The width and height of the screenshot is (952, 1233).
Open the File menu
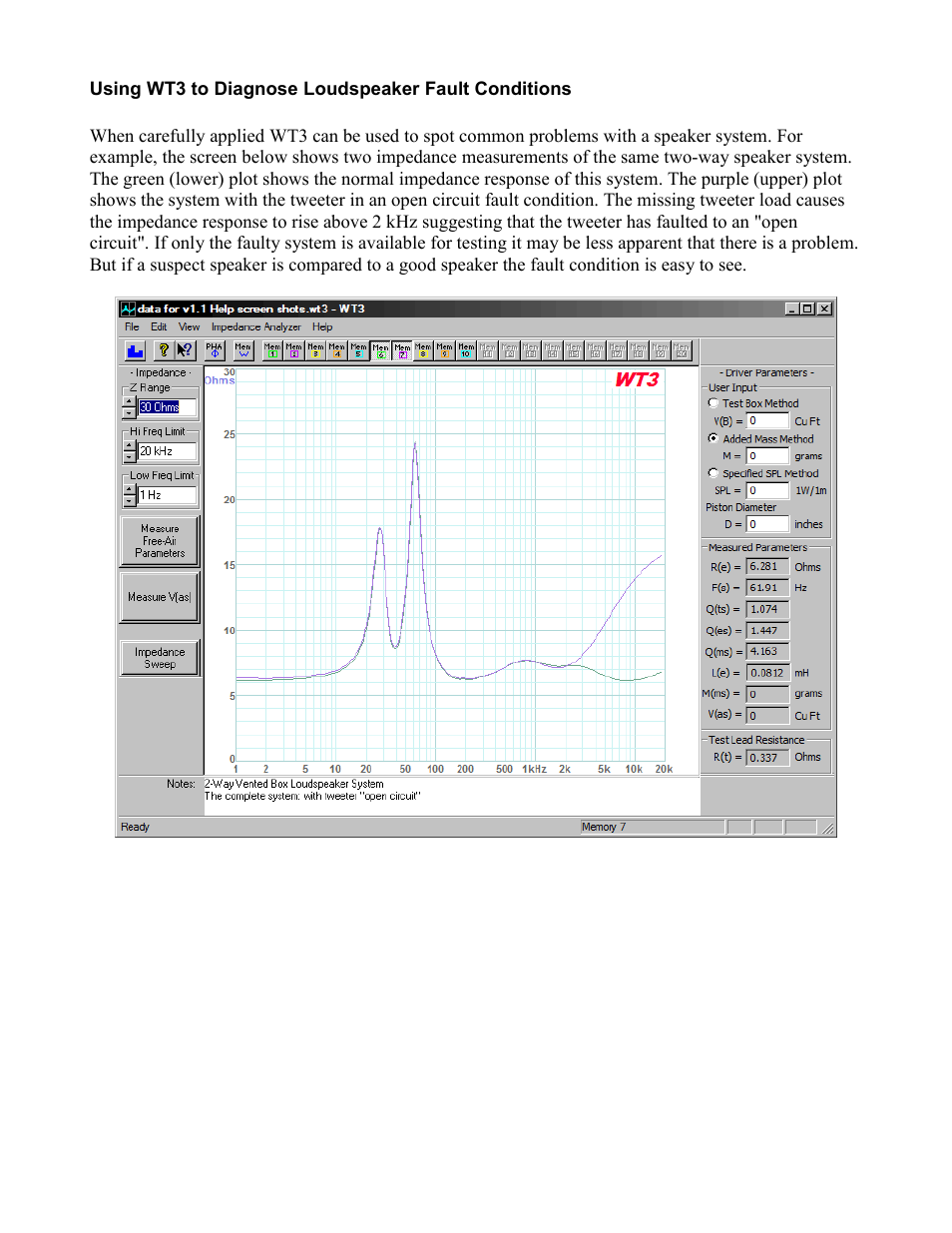coord(132,326)
